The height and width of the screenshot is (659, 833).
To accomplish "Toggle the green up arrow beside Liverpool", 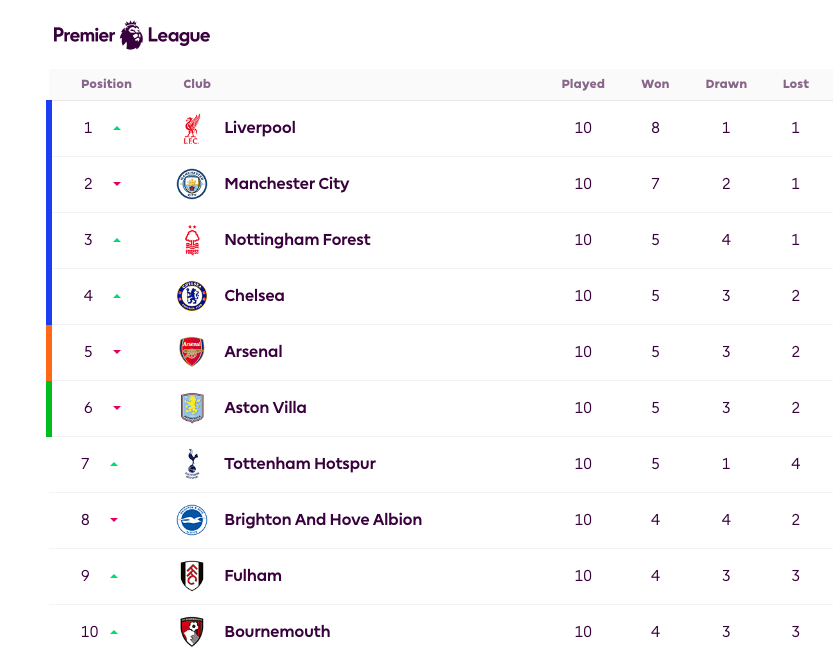I will click(x=118, y=128).
